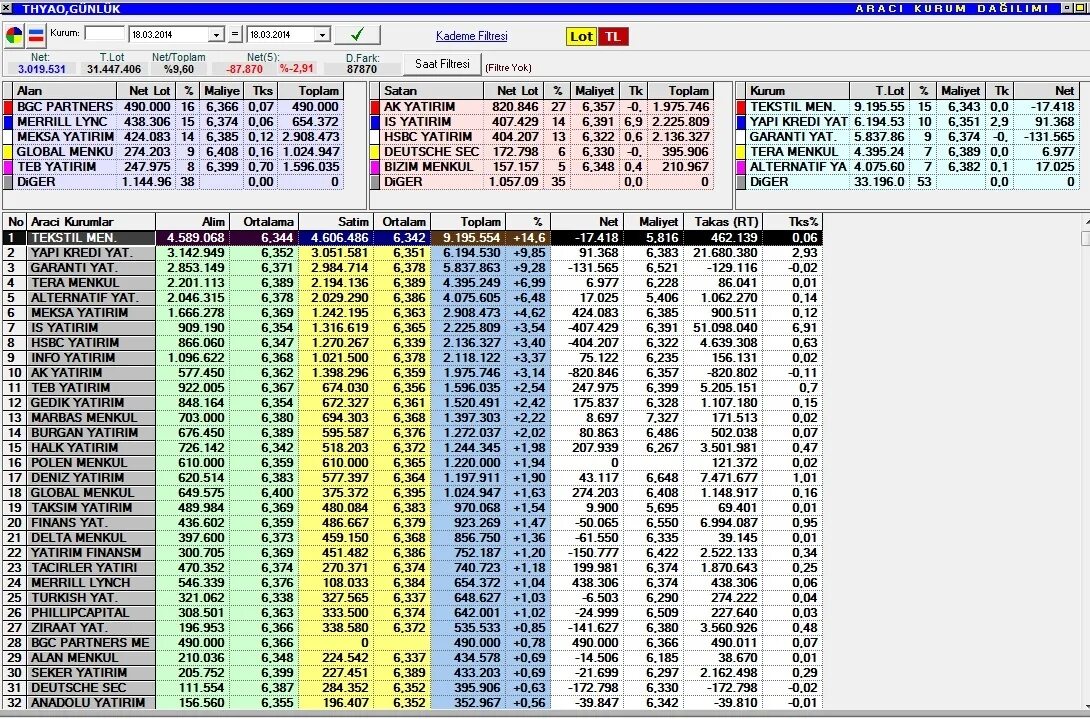Open the Saat Filtresi time filter
The image size is (1090, 719).
point(442,64)
